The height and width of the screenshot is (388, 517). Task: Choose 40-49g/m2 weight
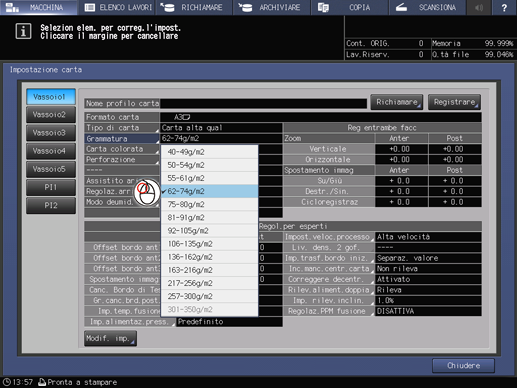click(209, 152)
